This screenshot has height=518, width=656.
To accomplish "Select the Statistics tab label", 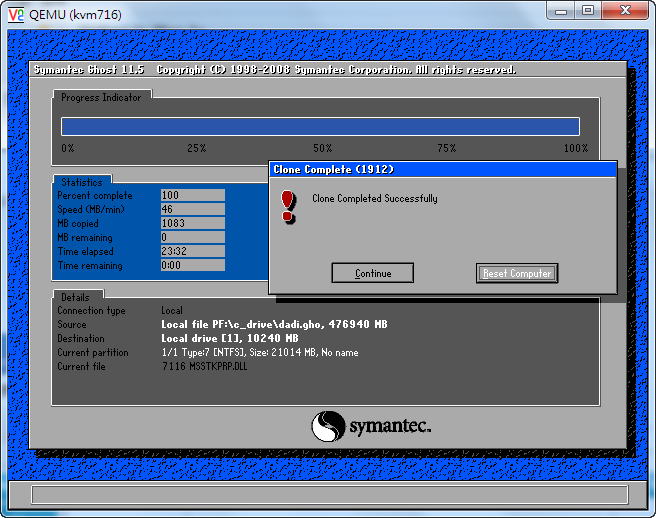I will click(x=82, y=182).
